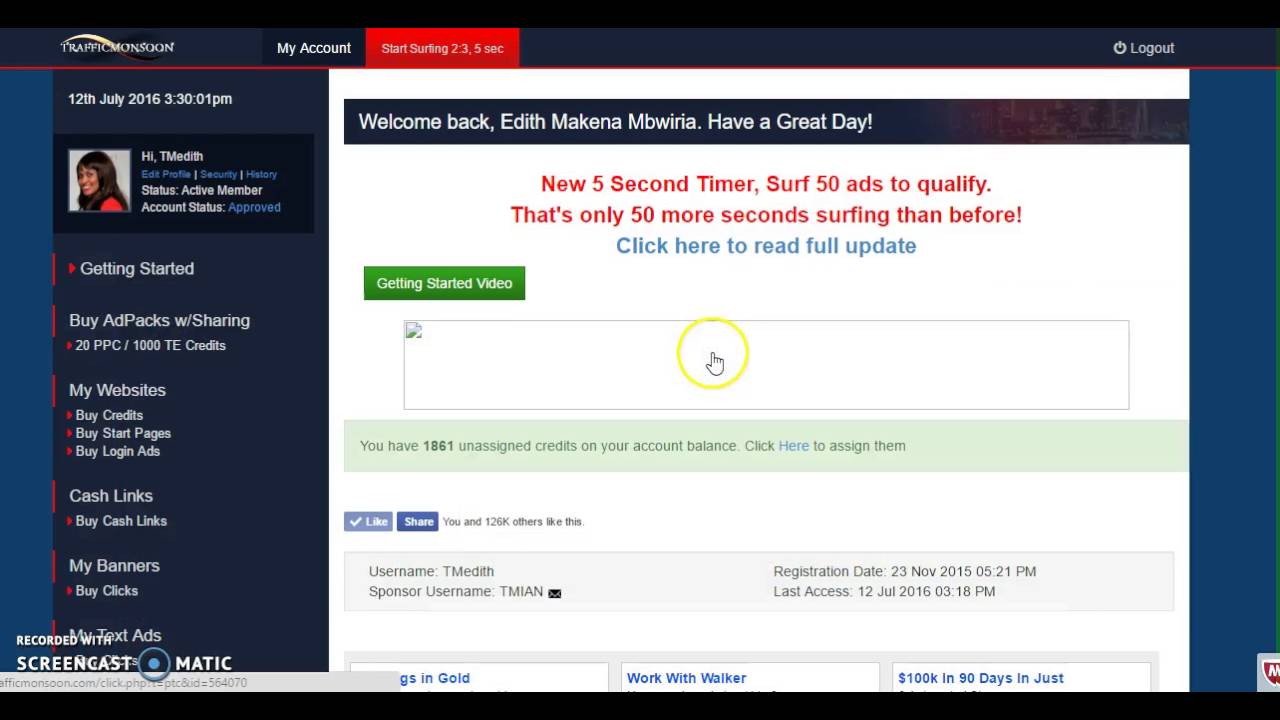Click the profile photo of TMedith

(x=99, y=181)
